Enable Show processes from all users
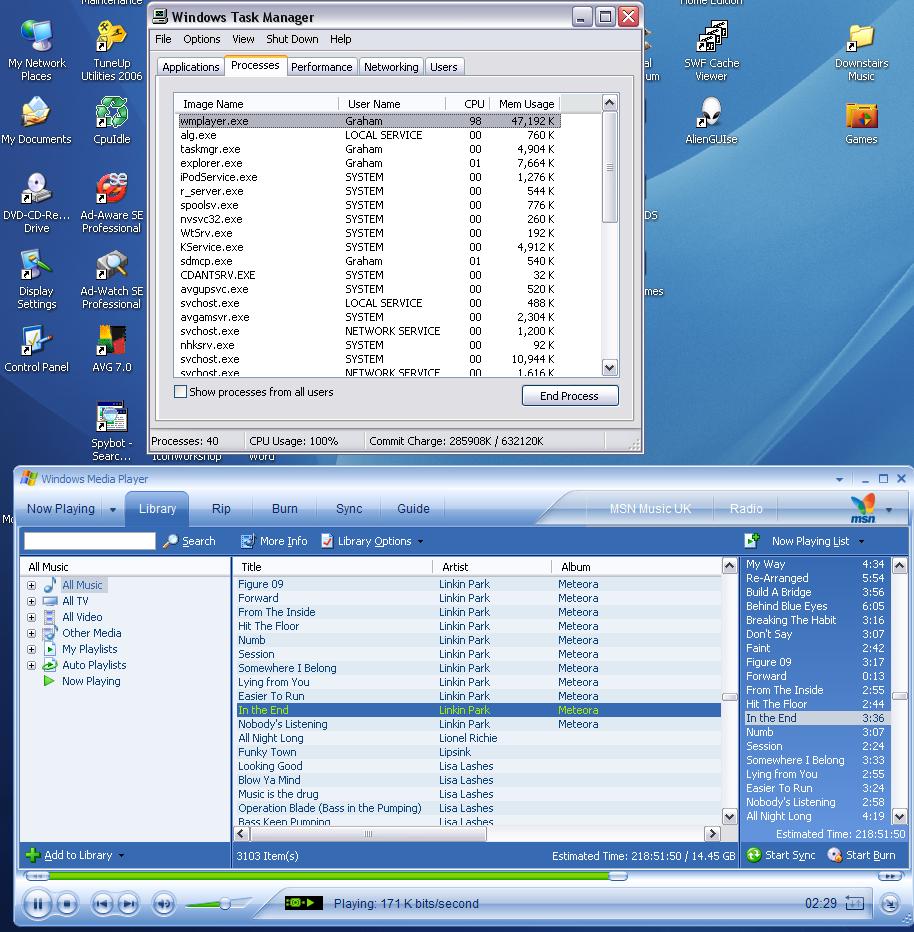914x932 pixels. point(181,392)
